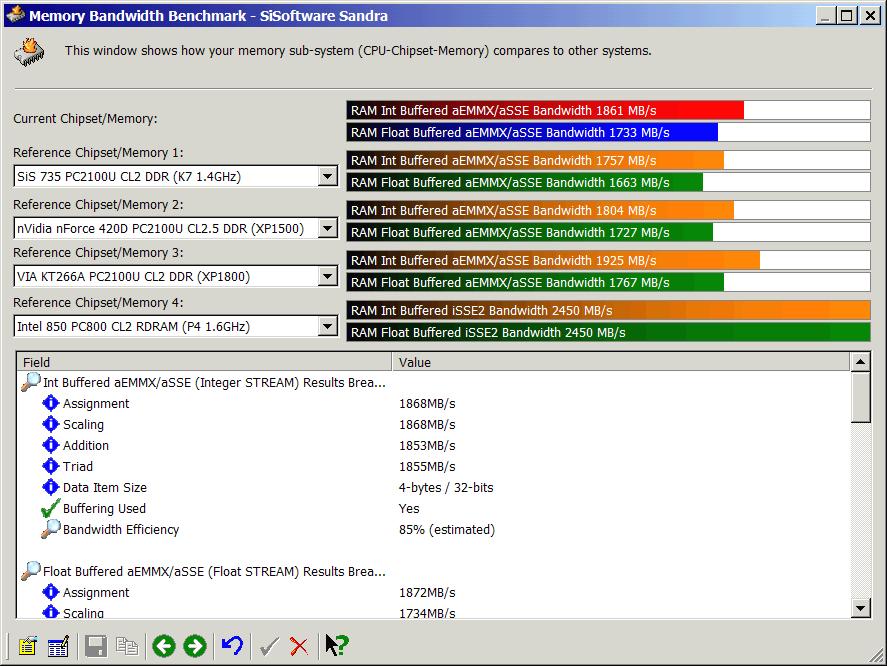Click the grey checkmark OK icon

pyautogui.click(x=269, y=646)
